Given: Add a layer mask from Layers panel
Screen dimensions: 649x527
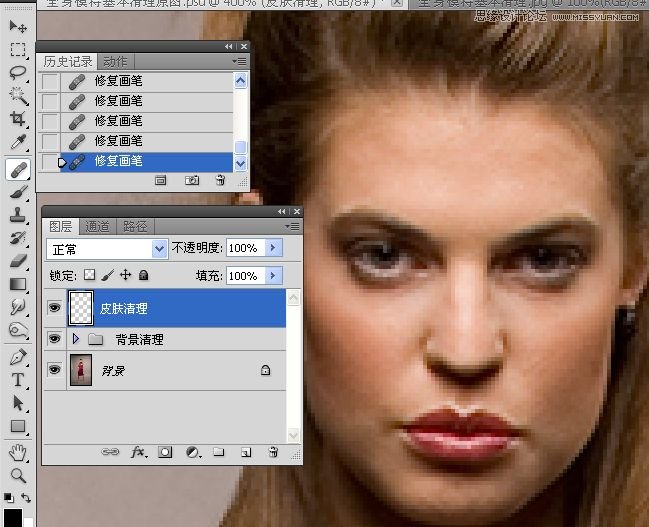Looking at the screenshot, I should coord(164,453).
